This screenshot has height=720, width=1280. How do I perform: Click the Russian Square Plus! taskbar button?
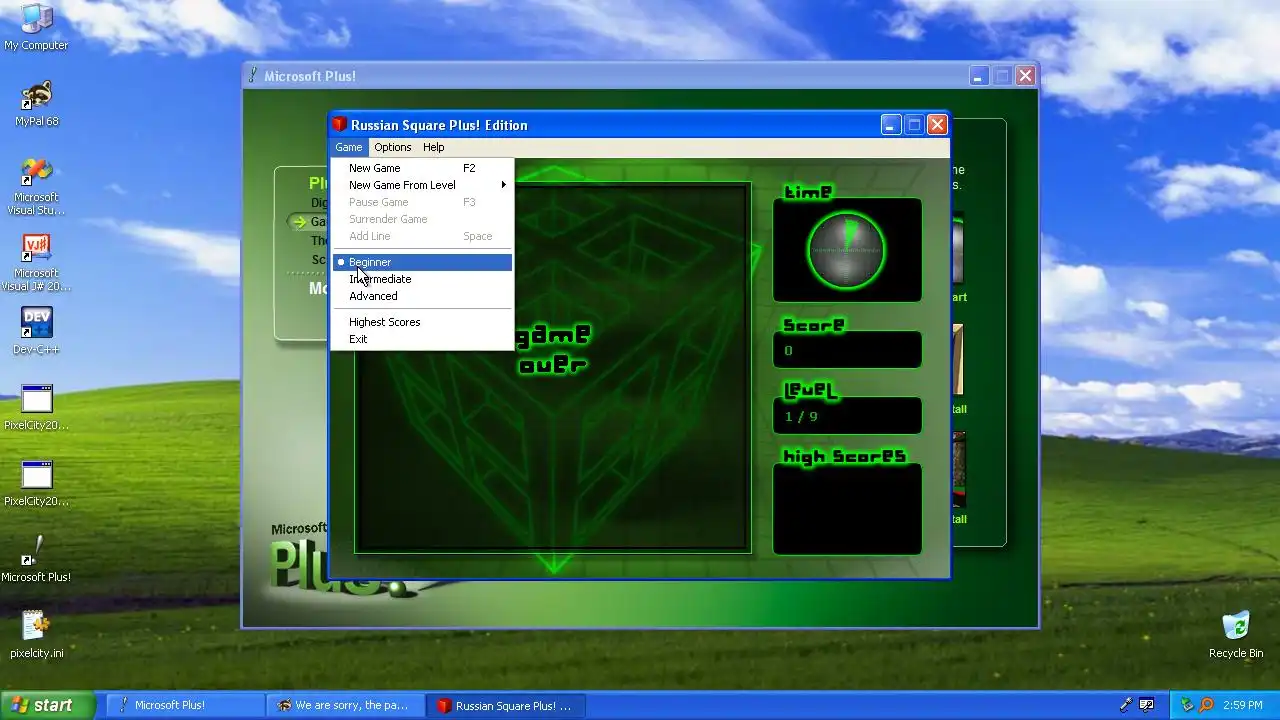coord(507,705)
